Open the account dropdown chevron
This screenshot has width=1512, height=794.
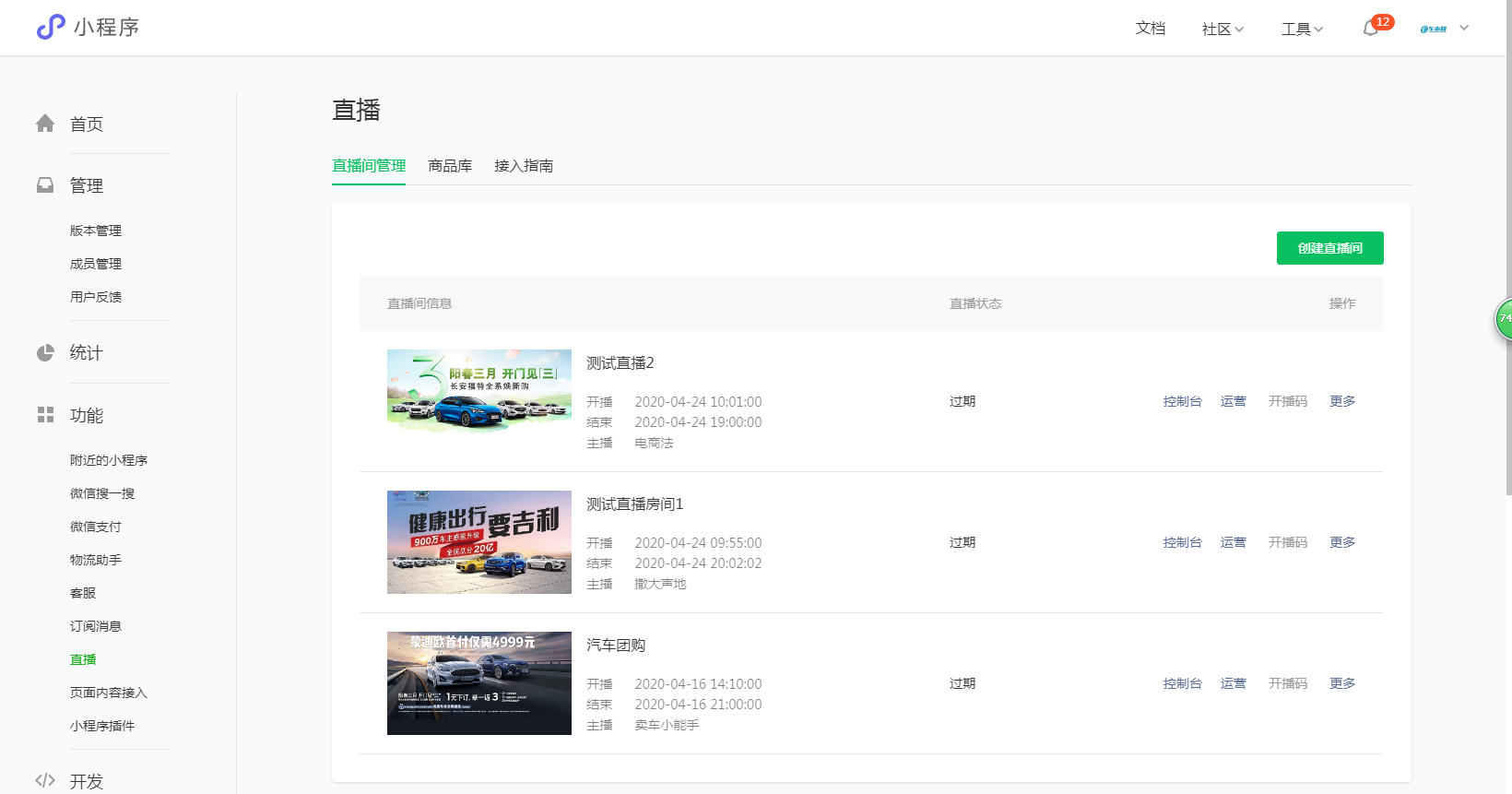coord(1464,28)
